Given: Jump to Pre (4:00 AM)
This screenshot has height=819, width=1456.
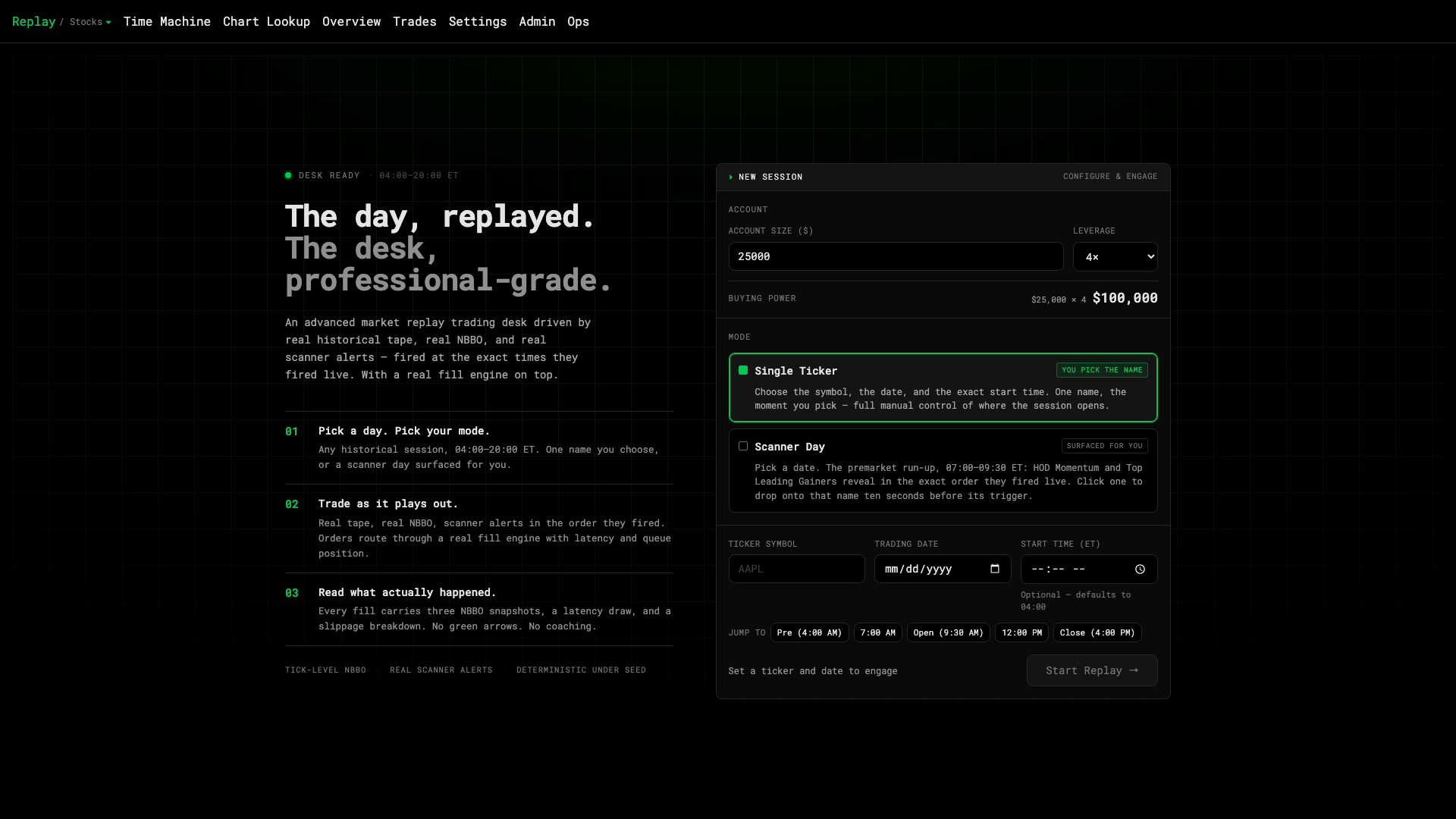Looking at the screenshot, I should click(809, 632).
